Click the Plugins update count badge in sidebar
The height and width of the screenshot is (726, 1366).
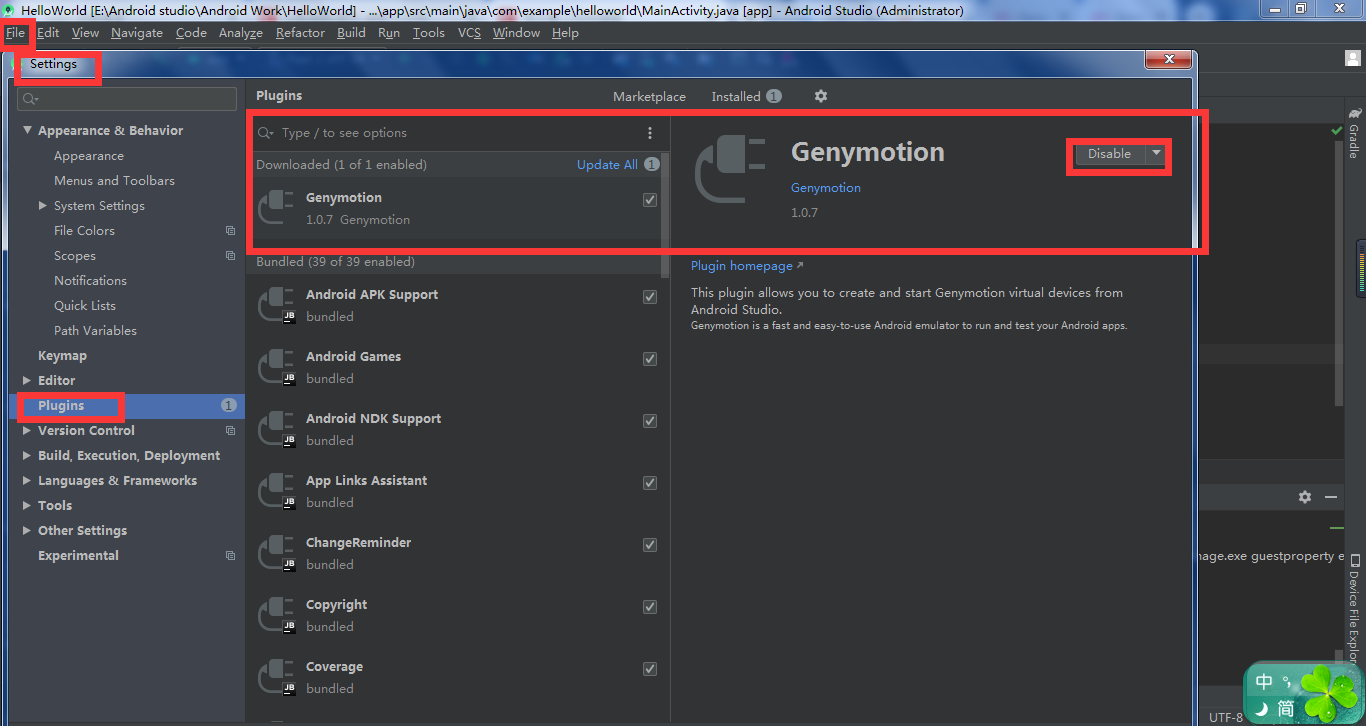tap(229, 406)
